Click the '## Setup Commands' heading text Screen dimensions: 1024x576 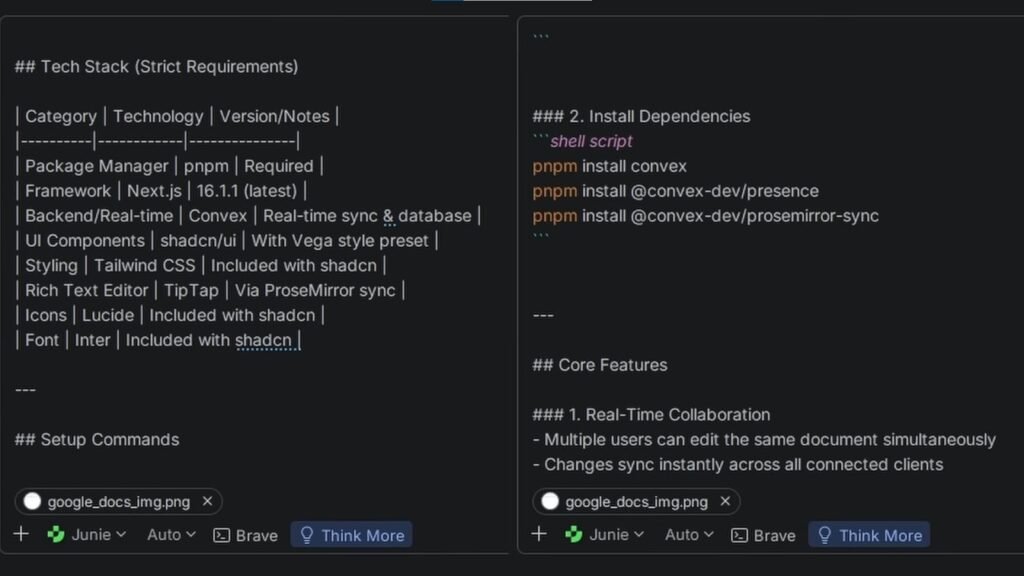pyautogui.click(x=97, y=440)
